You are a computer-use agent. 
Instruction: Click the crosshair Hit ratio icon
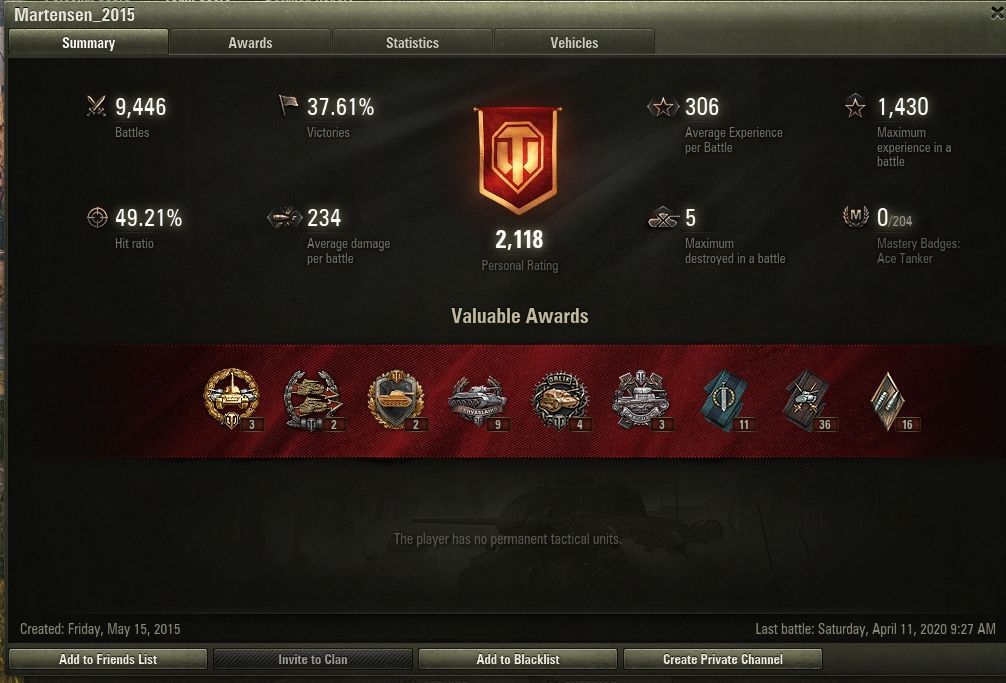pos(97,217)
